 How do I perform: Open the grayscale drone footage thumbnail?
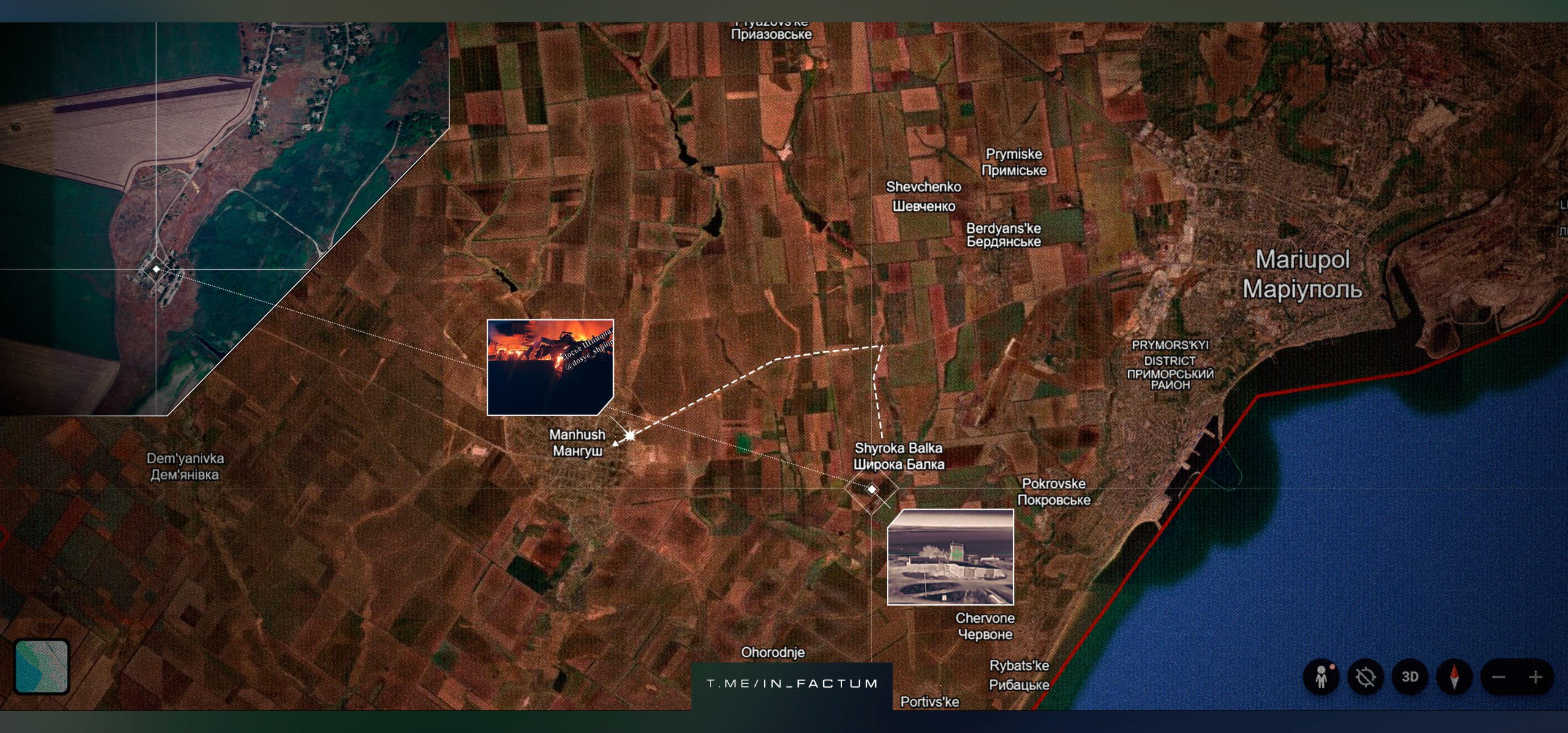pos(950,556)
